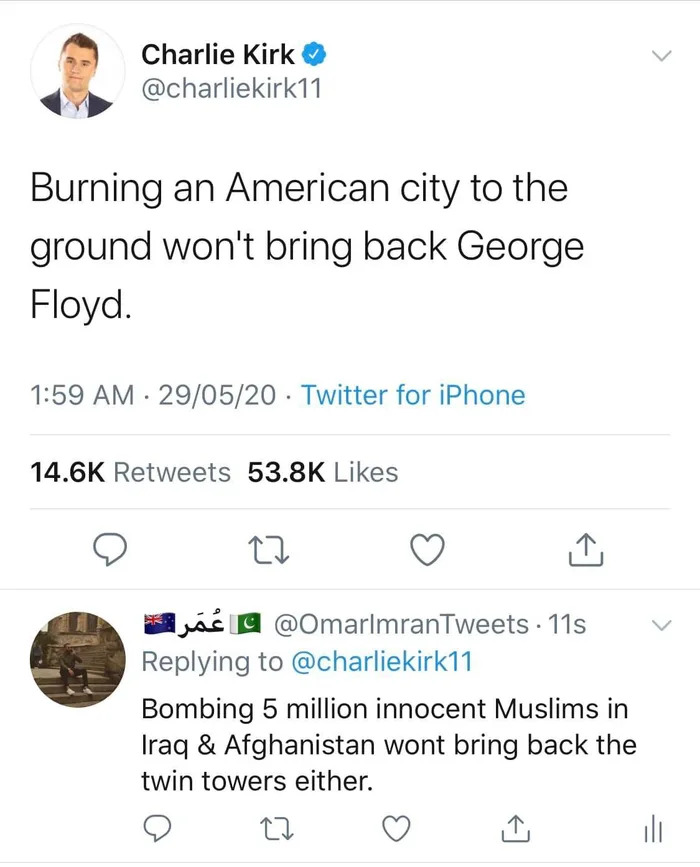Like the reply tweet by tapping its heart
Viewport: 700px width, 867px height.
tap(396, 829)
